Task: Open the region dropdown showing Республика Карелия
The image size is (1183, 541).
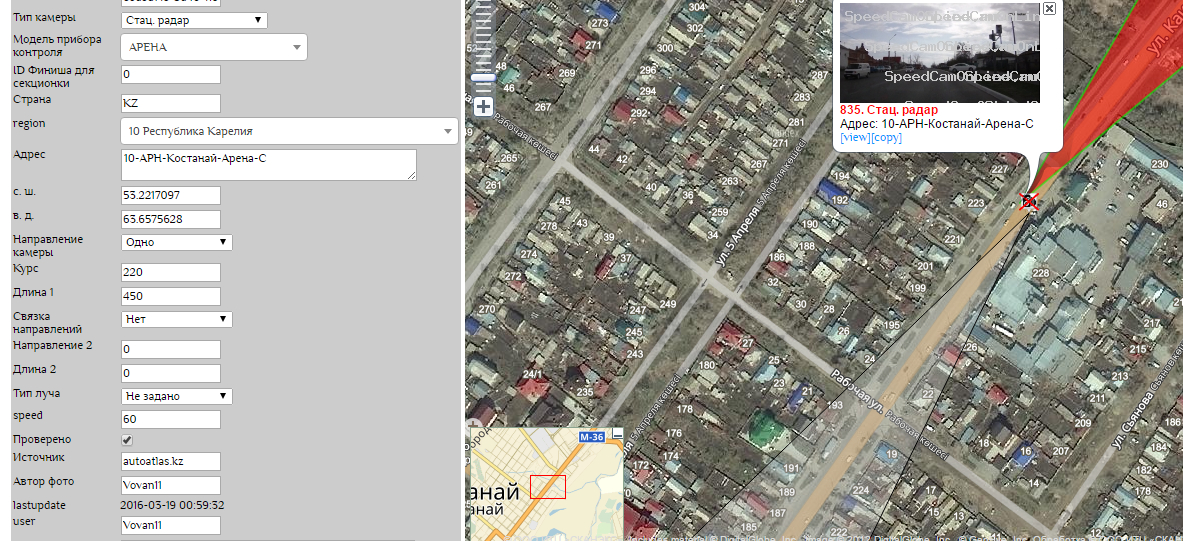Action: [x=289, y=131]
